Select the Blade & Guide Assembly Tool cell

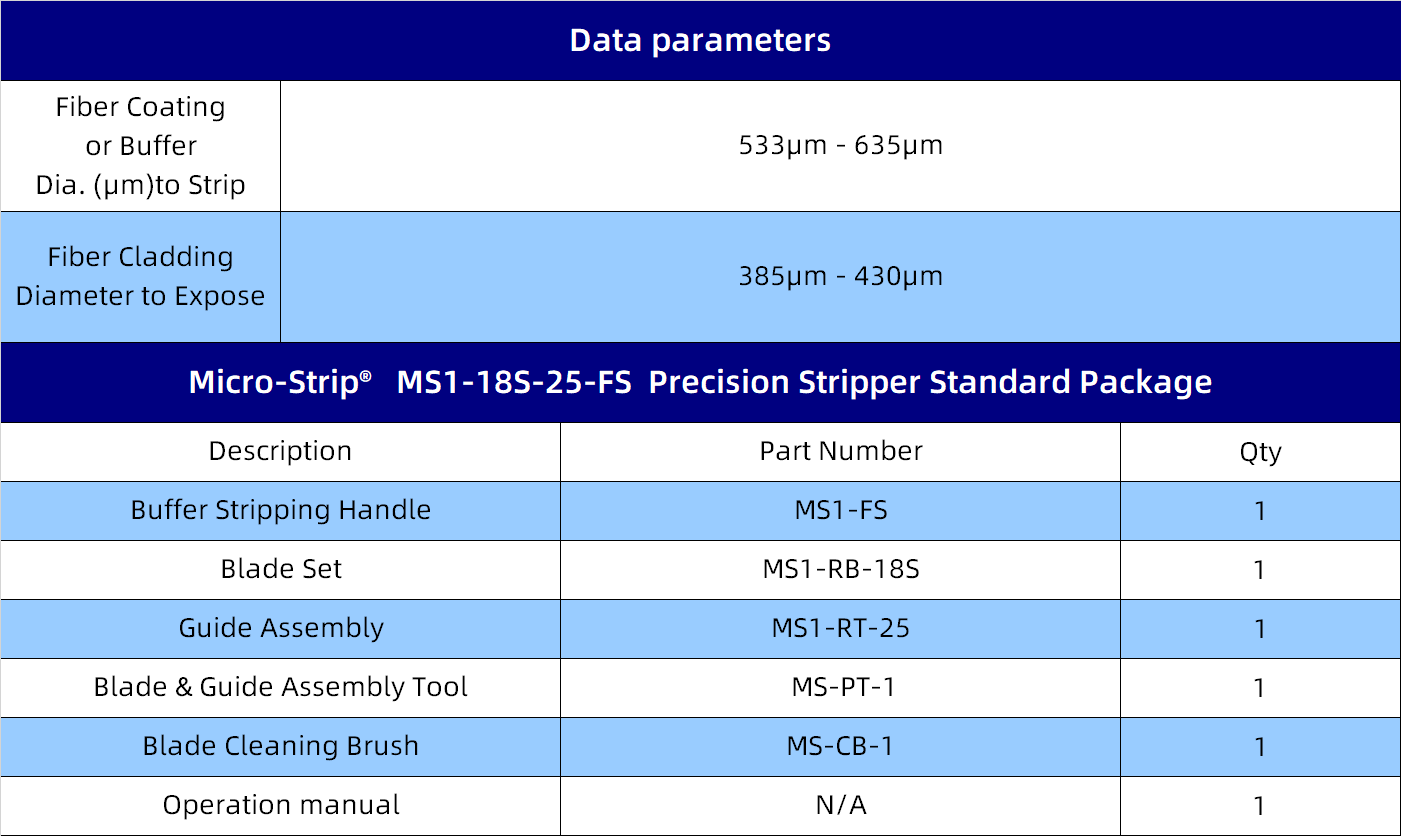tap(280, 688)
